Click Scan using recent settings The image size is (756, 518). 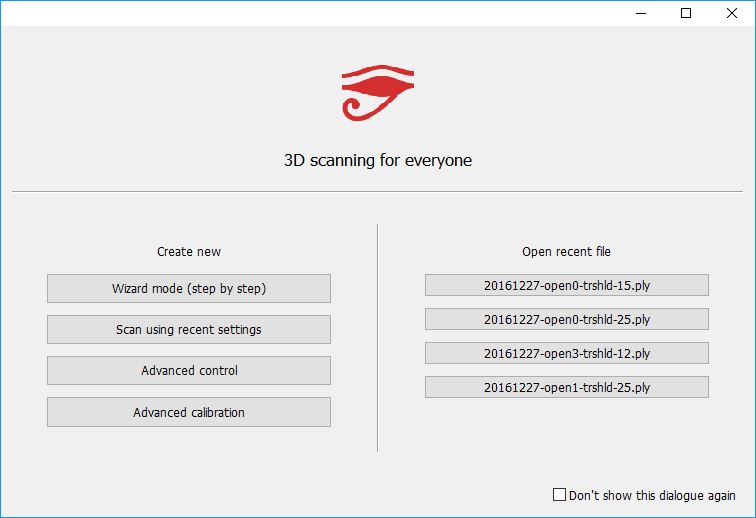click(189, 329)
